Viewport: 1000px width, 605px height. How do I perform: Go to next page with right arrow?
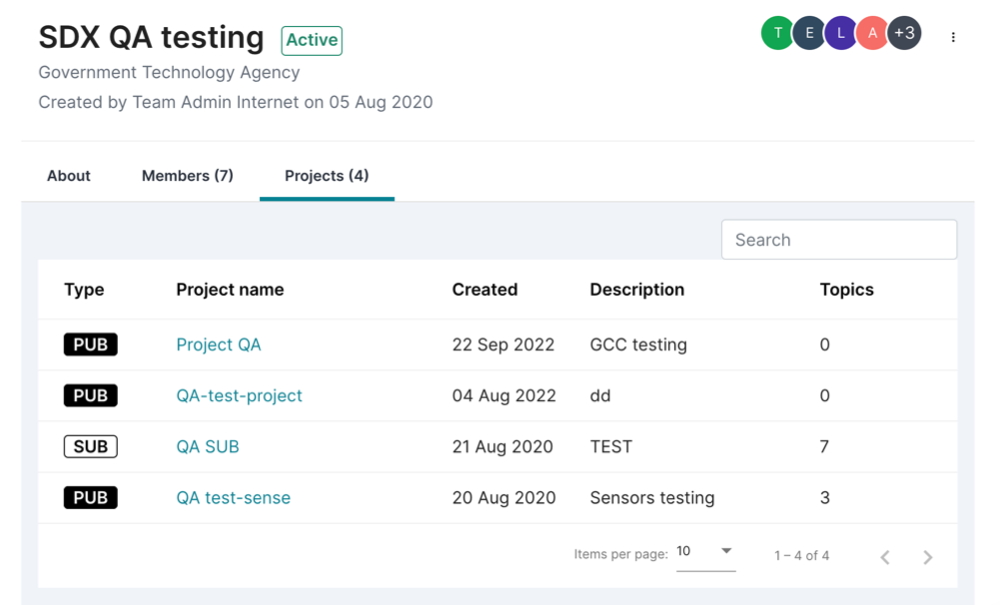point(927,557)
